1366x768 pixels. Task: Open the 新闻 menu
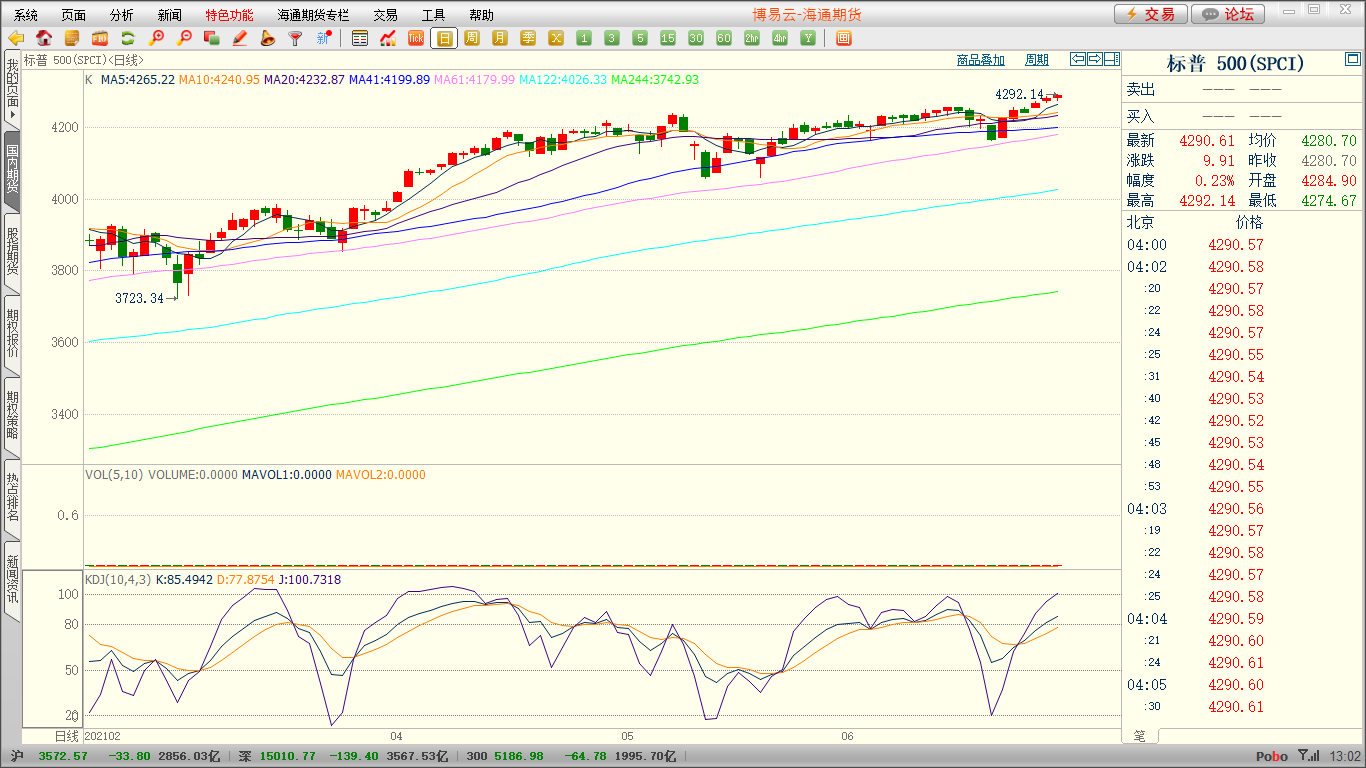[x=170, y=15]
